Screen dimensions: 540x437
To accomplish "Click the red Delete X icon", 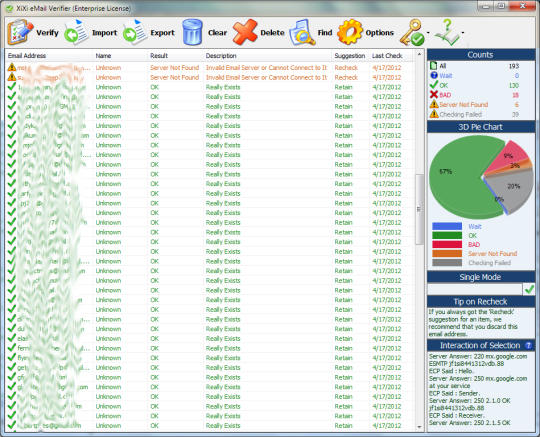I will pyautogui.click(x=245, y=32).
